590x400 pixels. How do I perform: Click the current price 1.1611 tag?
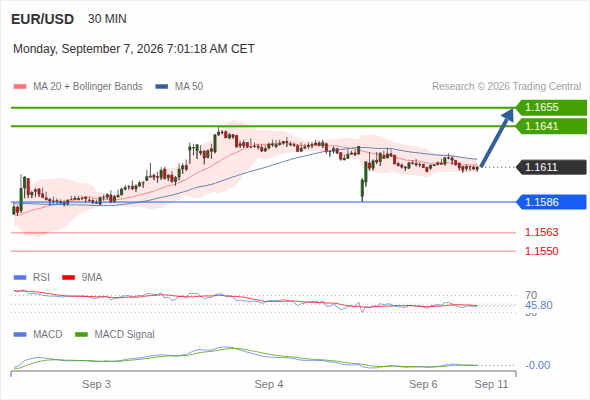(x=551, y=167)
